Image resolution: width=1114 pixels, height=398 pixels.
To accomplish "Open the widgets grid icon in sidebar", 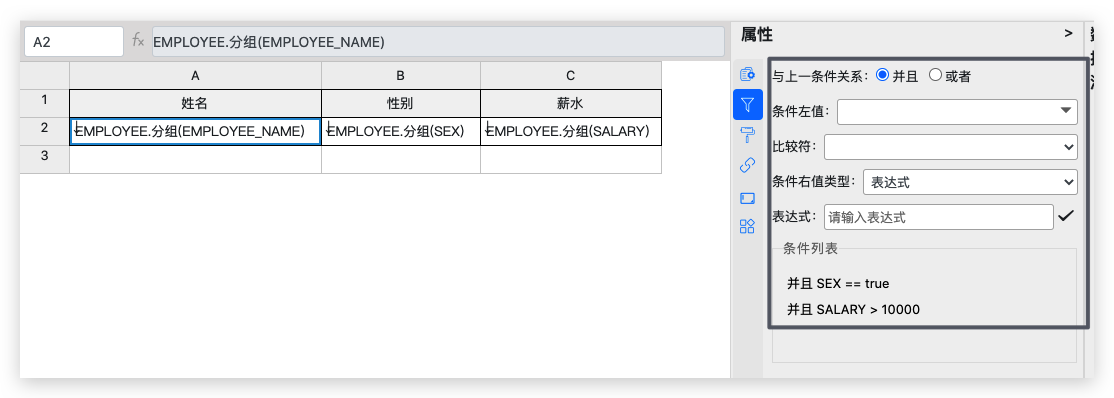I will click(x=747, y=227).
